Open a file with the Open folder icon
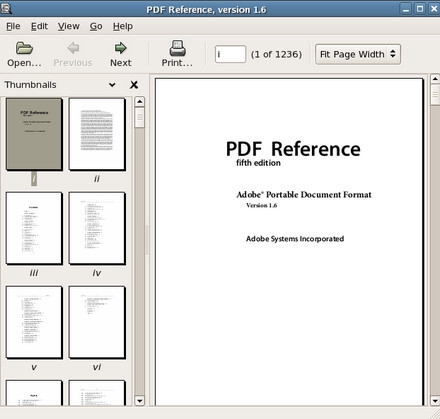The image size is (440, 419). click(x=24, y=48)
